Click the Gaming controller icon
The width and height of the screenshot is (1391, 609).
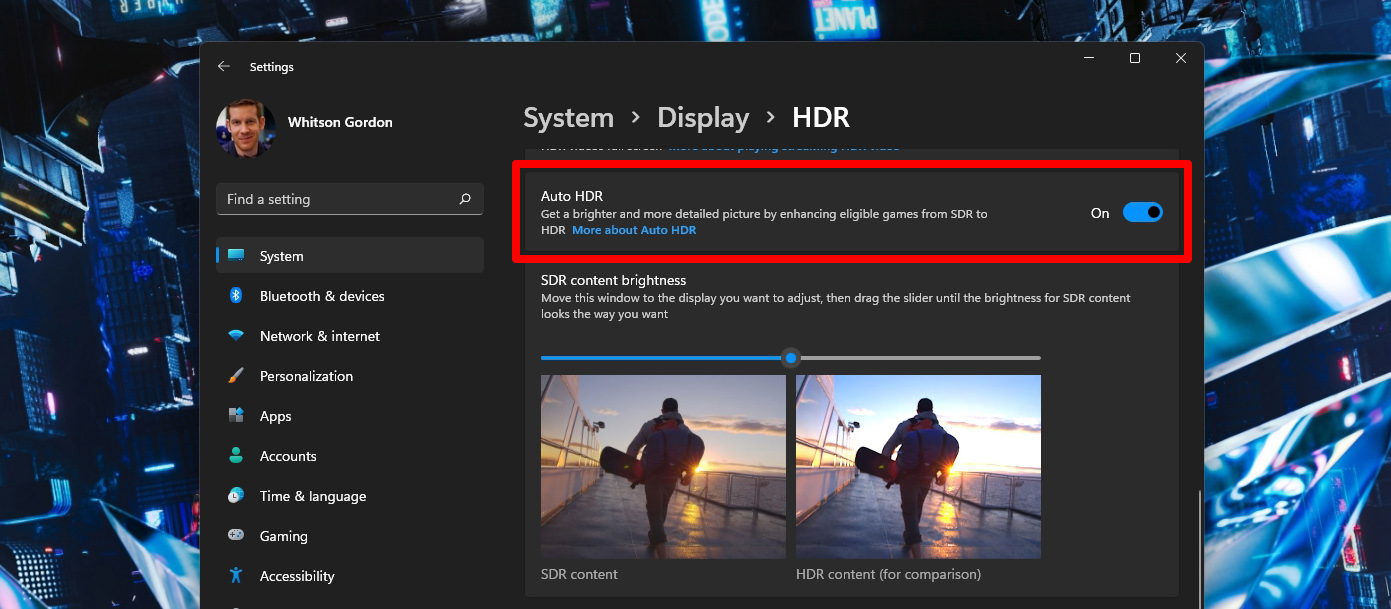236,536
